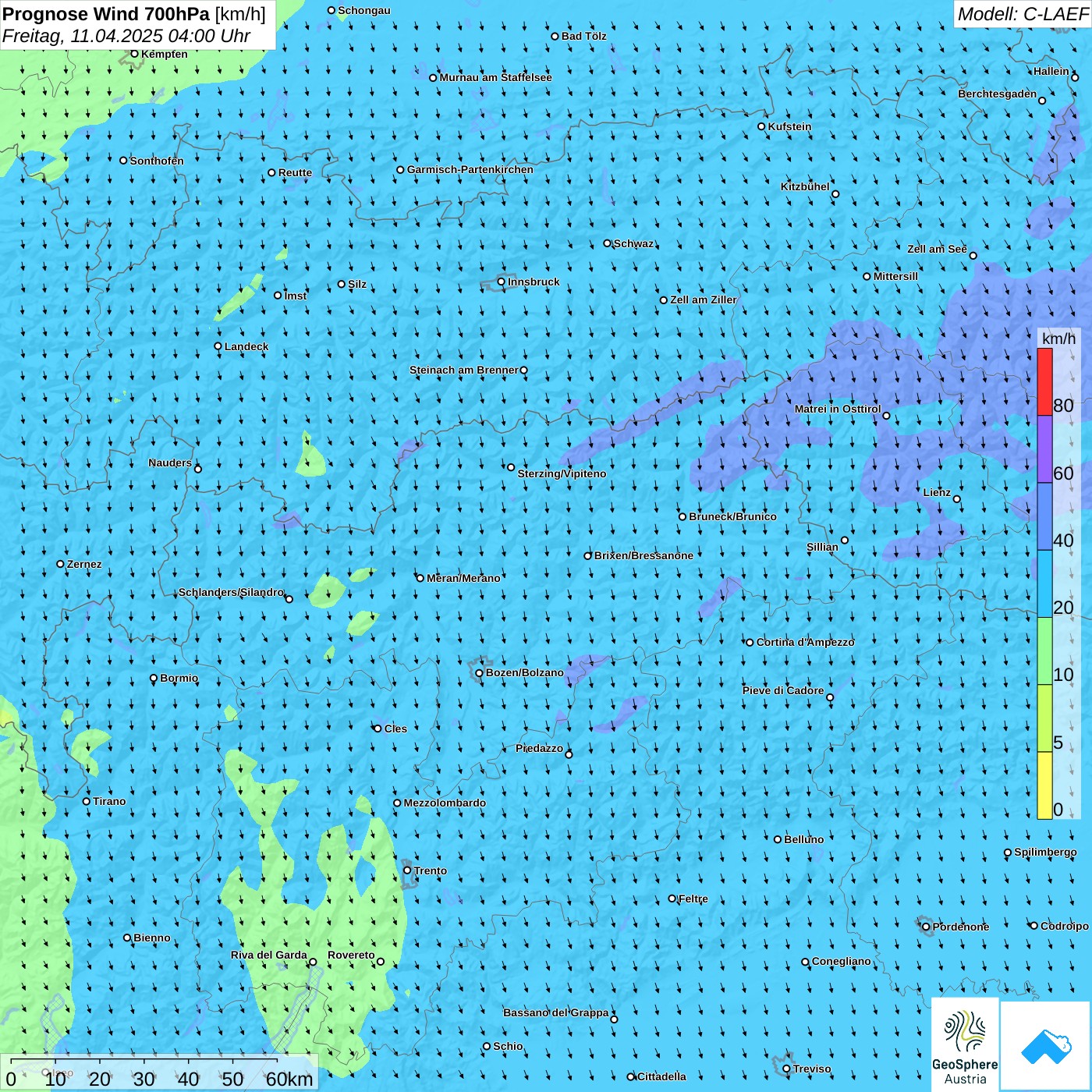Click the 'Schlanders/Silandro' label
Screen dimensions: 1092x1092
click(232, 592)
